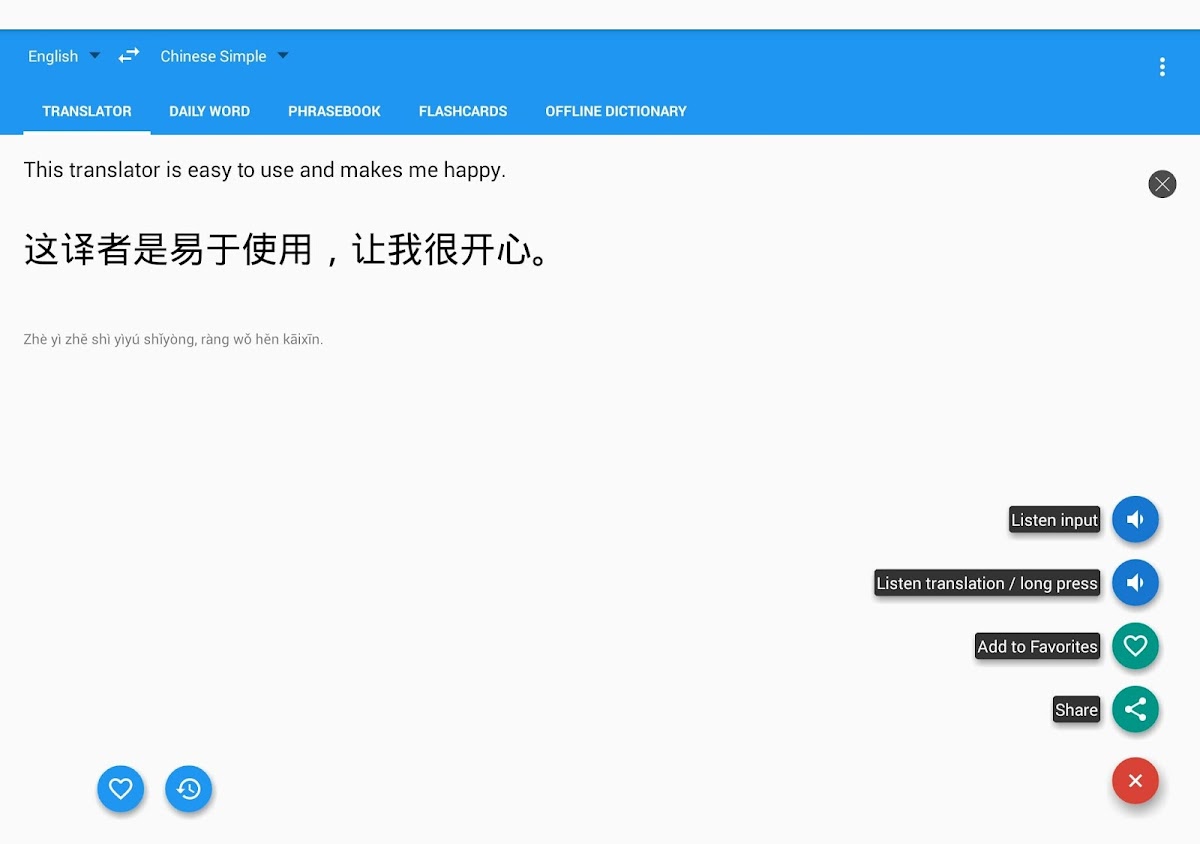Clear the input text with the X icon
Image resolution: width=1200 pixels, height=844 pixels.
coord(1161,184)
